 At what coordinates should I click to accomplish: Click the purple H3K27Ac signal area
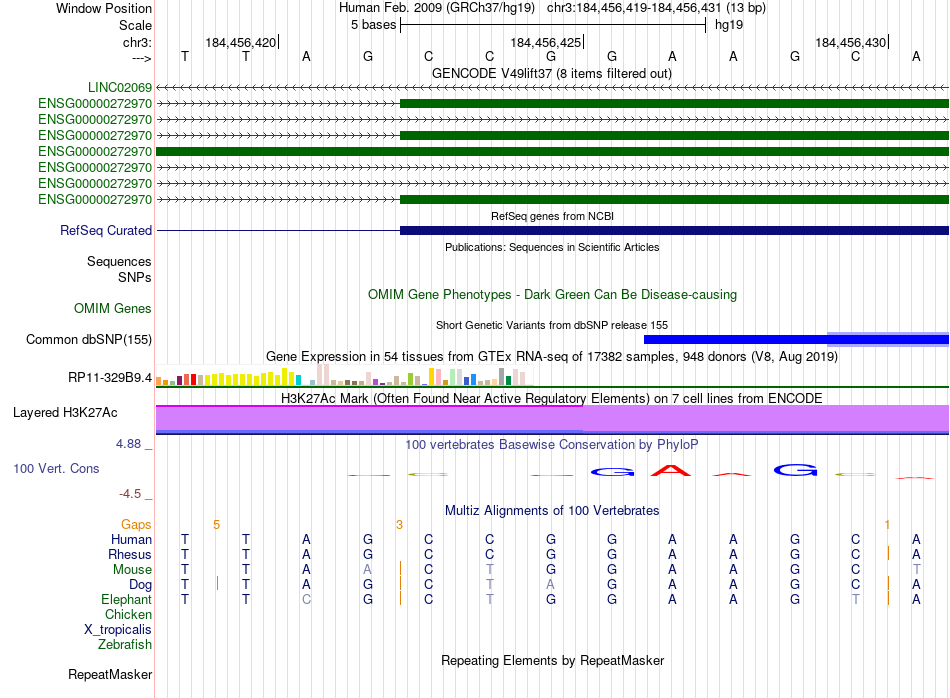pyautogui.click(x=552, y=419)
